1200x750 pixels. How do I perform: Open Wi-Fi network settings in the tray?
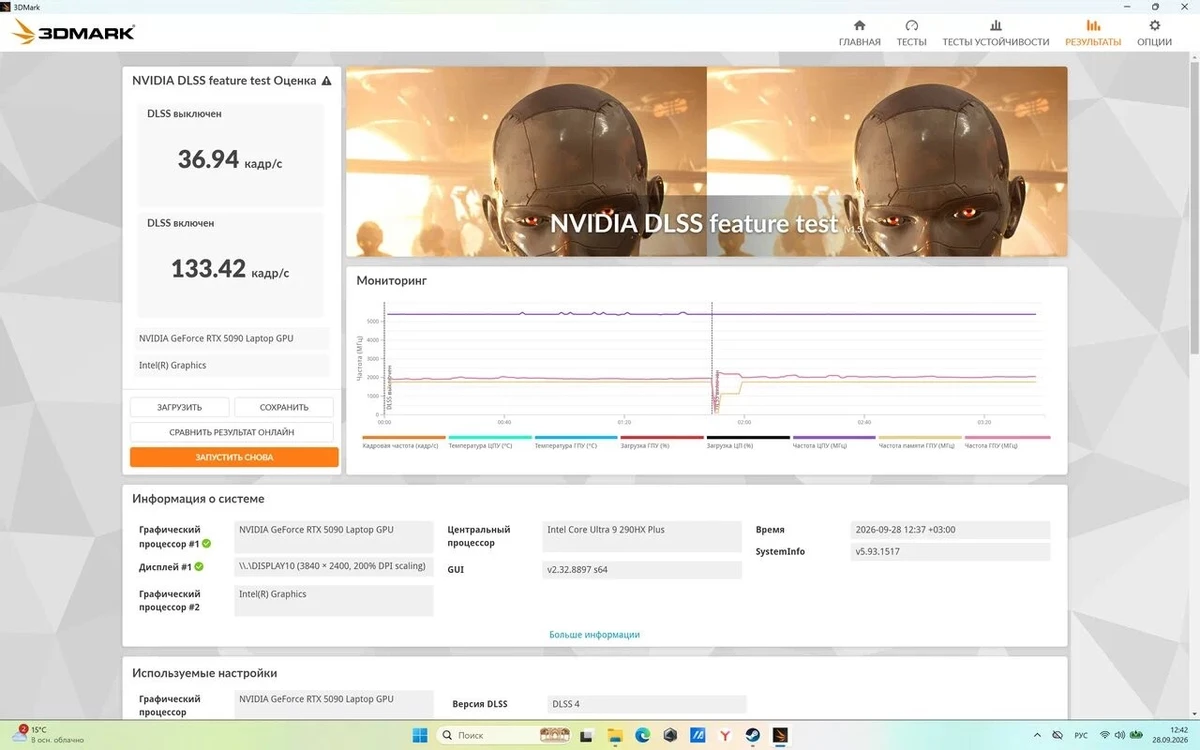[x=1105, y=735]
